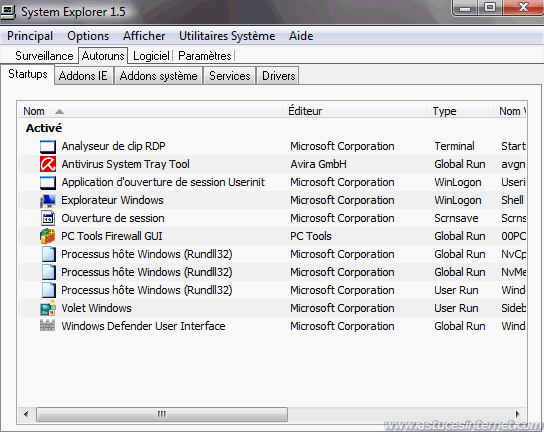Click the horizontal scrollbar thumb
The height and width of the screenshot is (432, 544).
click(162, 414)
